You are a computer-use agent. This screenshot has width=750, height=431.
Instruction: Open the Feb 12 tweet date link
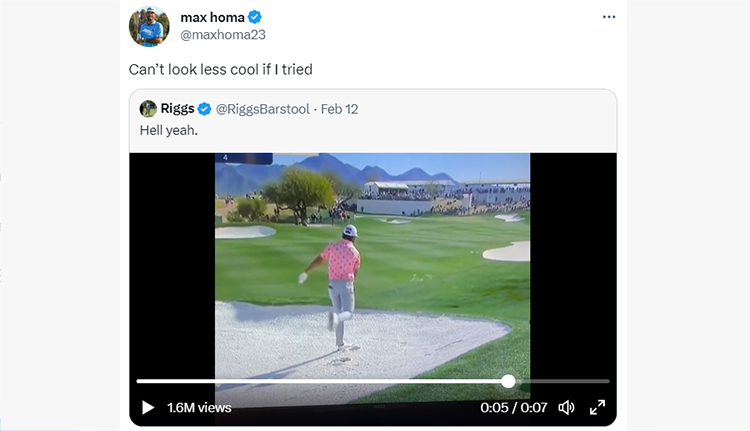tap(339, 109)
